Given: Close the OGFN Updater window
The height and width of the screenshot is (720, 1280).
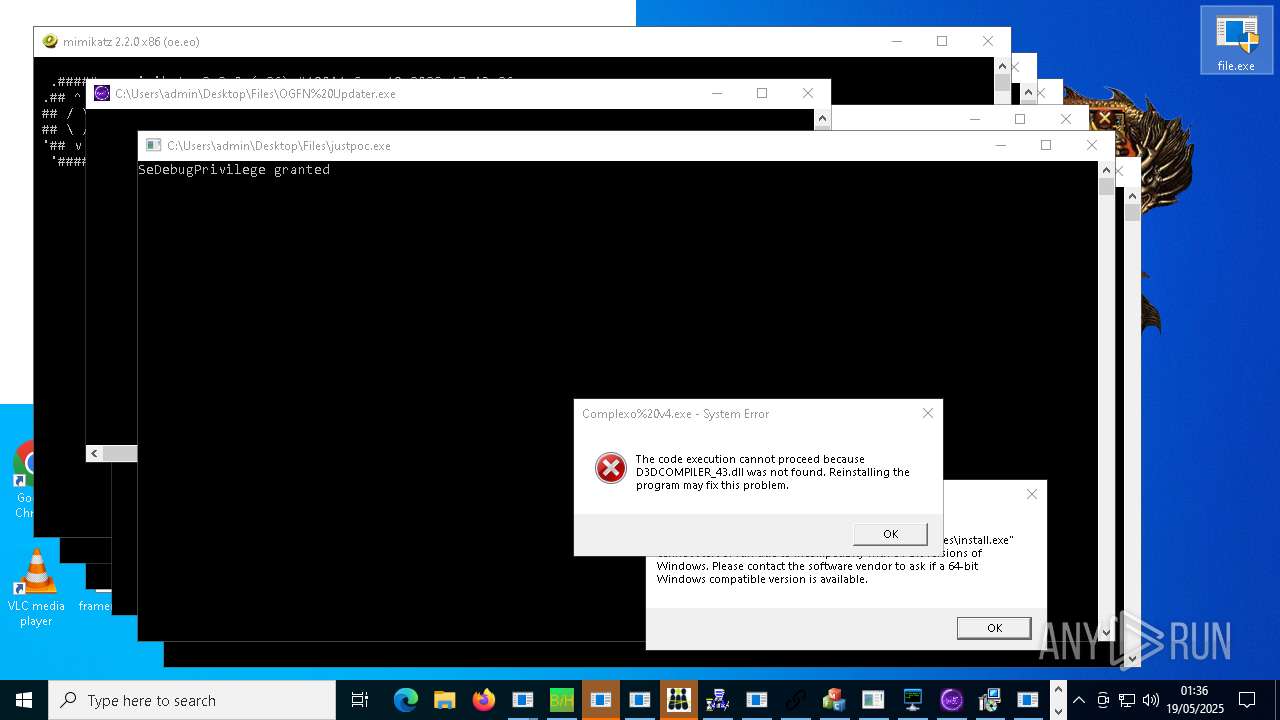Looking at the screenshot, I should click(x=808, y=93).
